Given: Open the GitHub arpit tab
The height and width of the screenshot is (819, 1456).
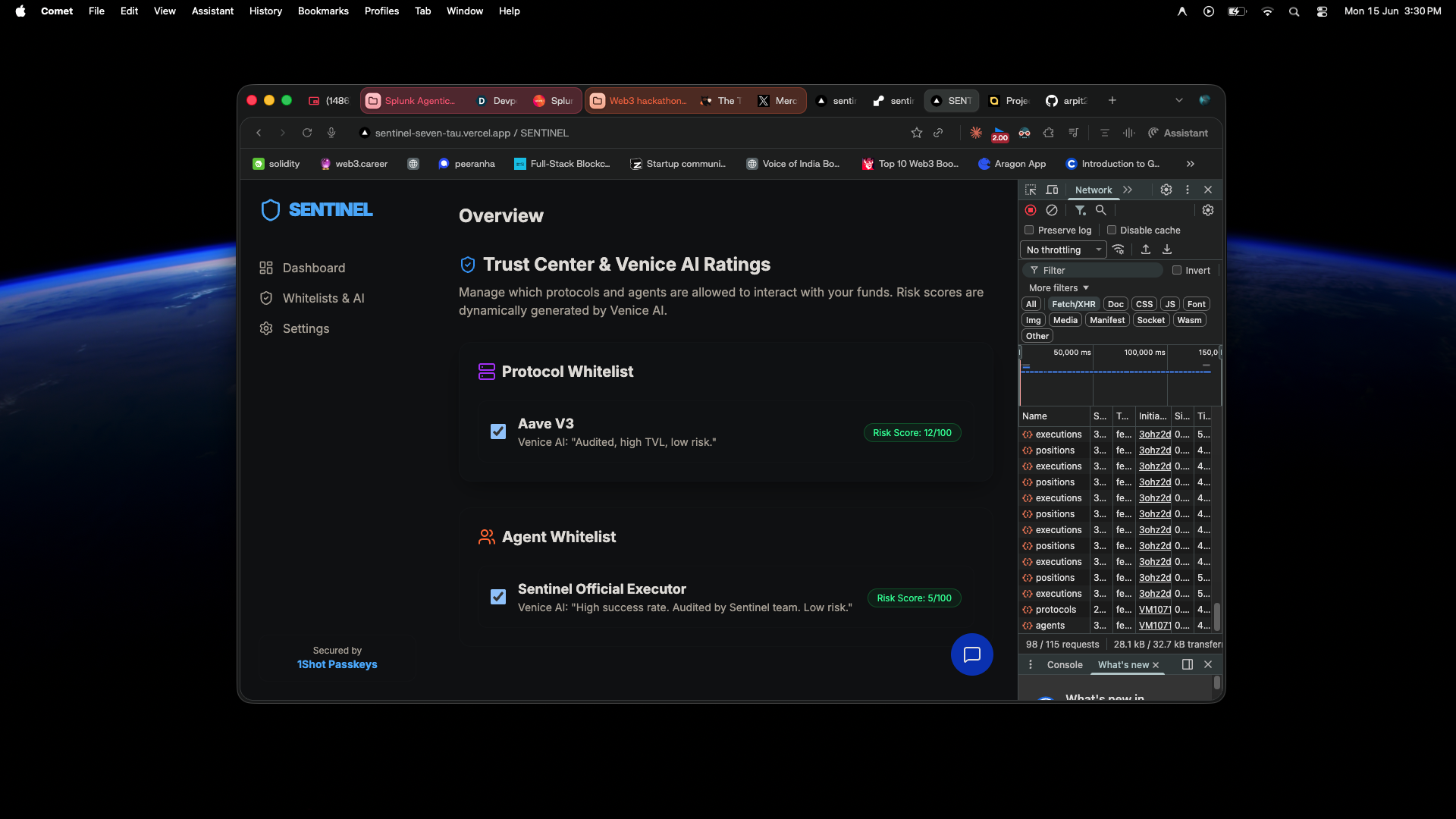Looking at the screenshot, I should click(1066, 100).
